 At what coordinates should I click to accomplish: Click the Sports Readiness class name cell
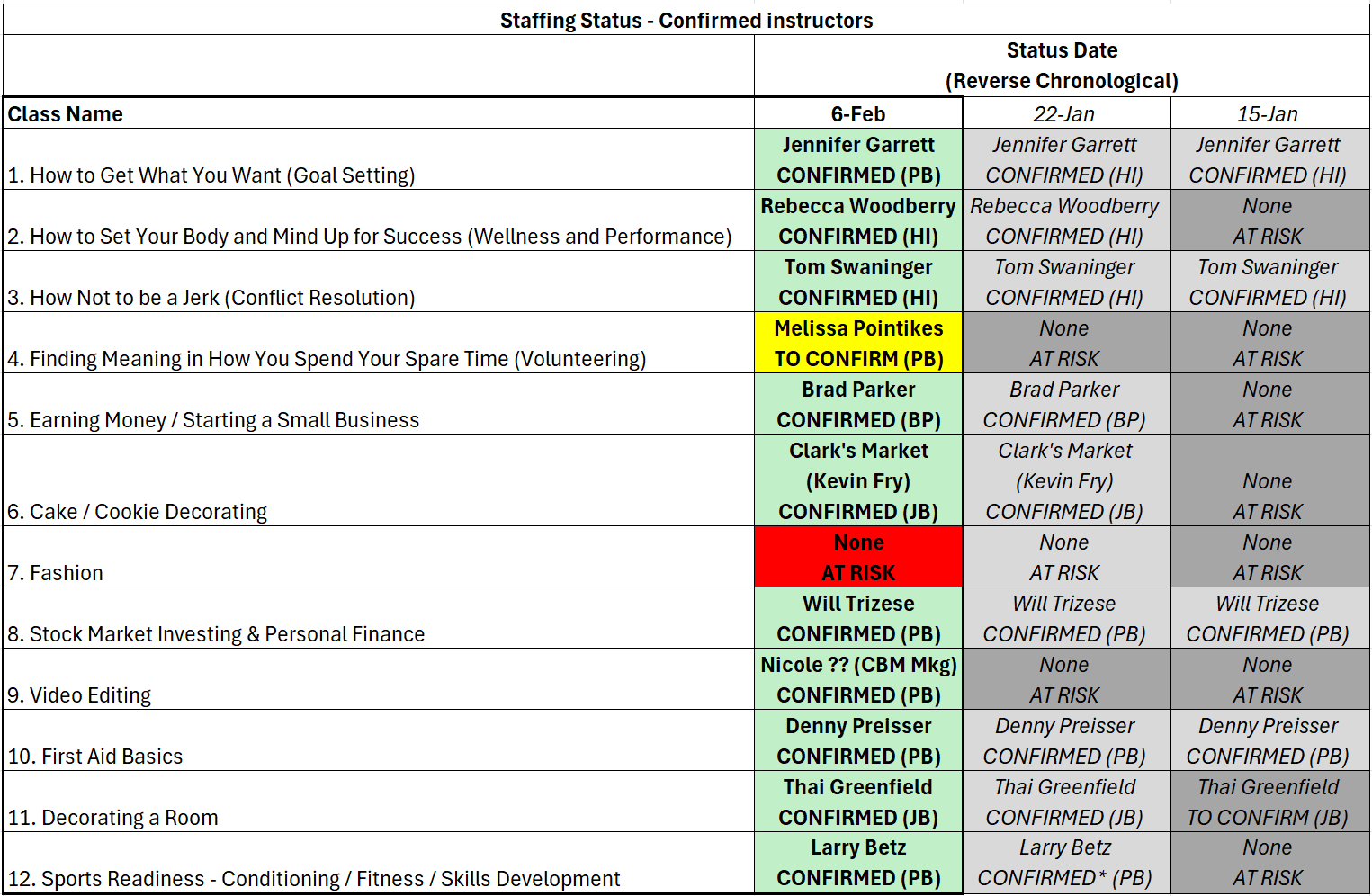click(378, 864)
